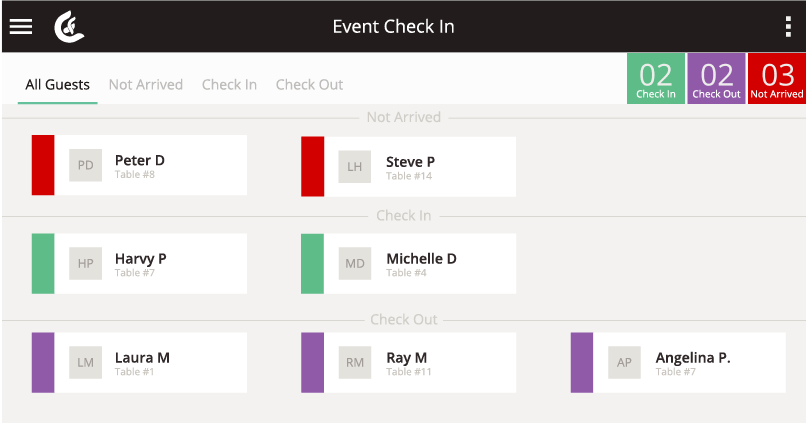Click the MD avatar for Michelle D
Screen dimensions: 808x424
click(x=355, y=264)
